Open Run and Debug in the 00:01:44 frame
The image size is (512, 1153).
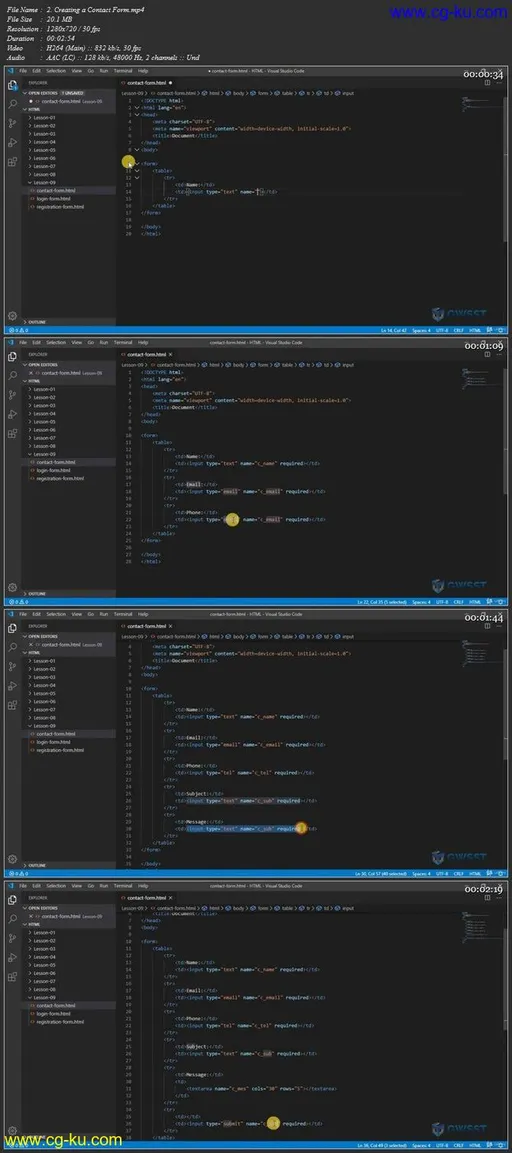click(12, 685)
